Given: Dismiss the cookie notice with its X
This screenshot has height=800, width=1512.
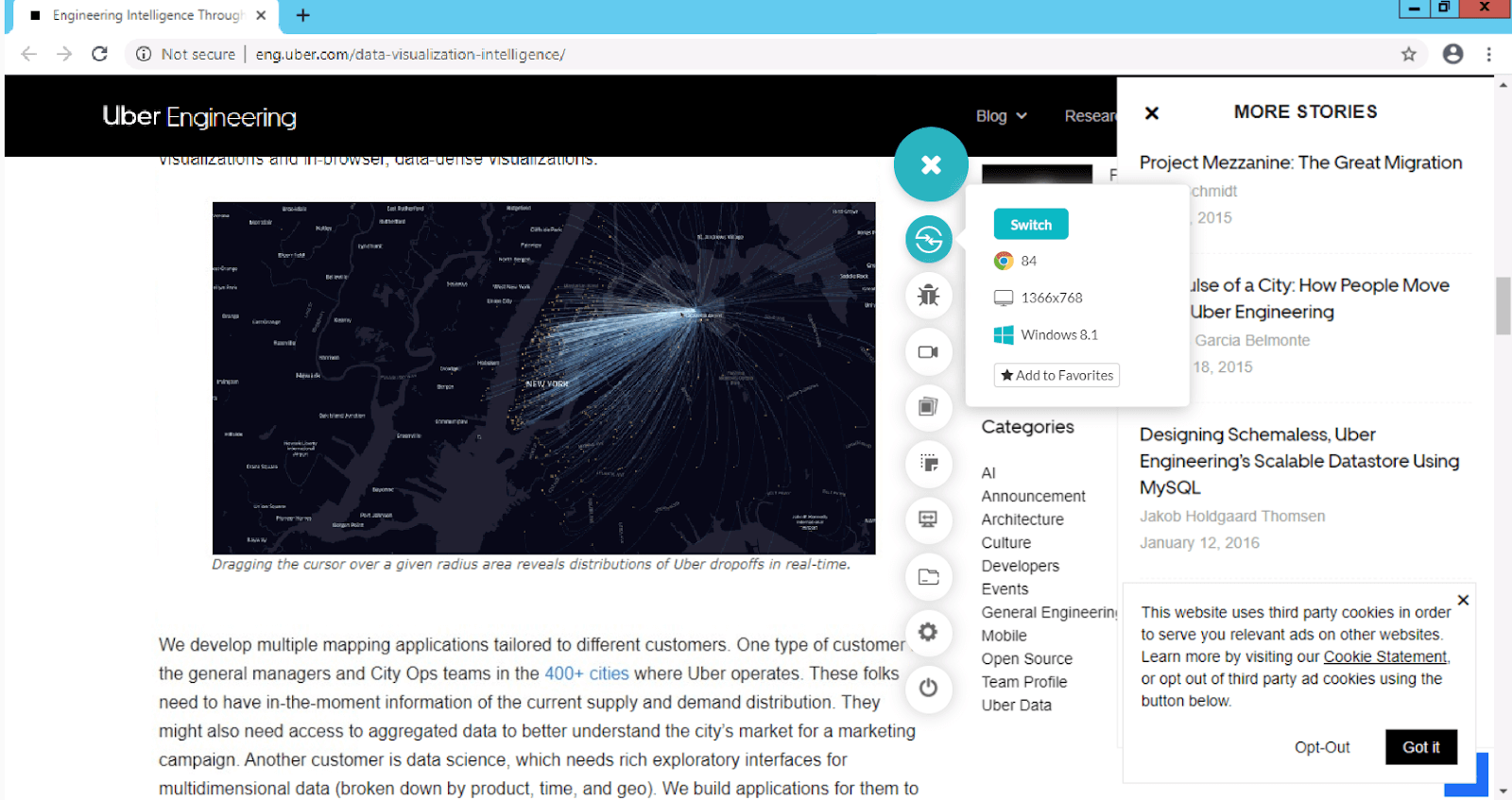Looking at the screenshot, I should 1463,600.
